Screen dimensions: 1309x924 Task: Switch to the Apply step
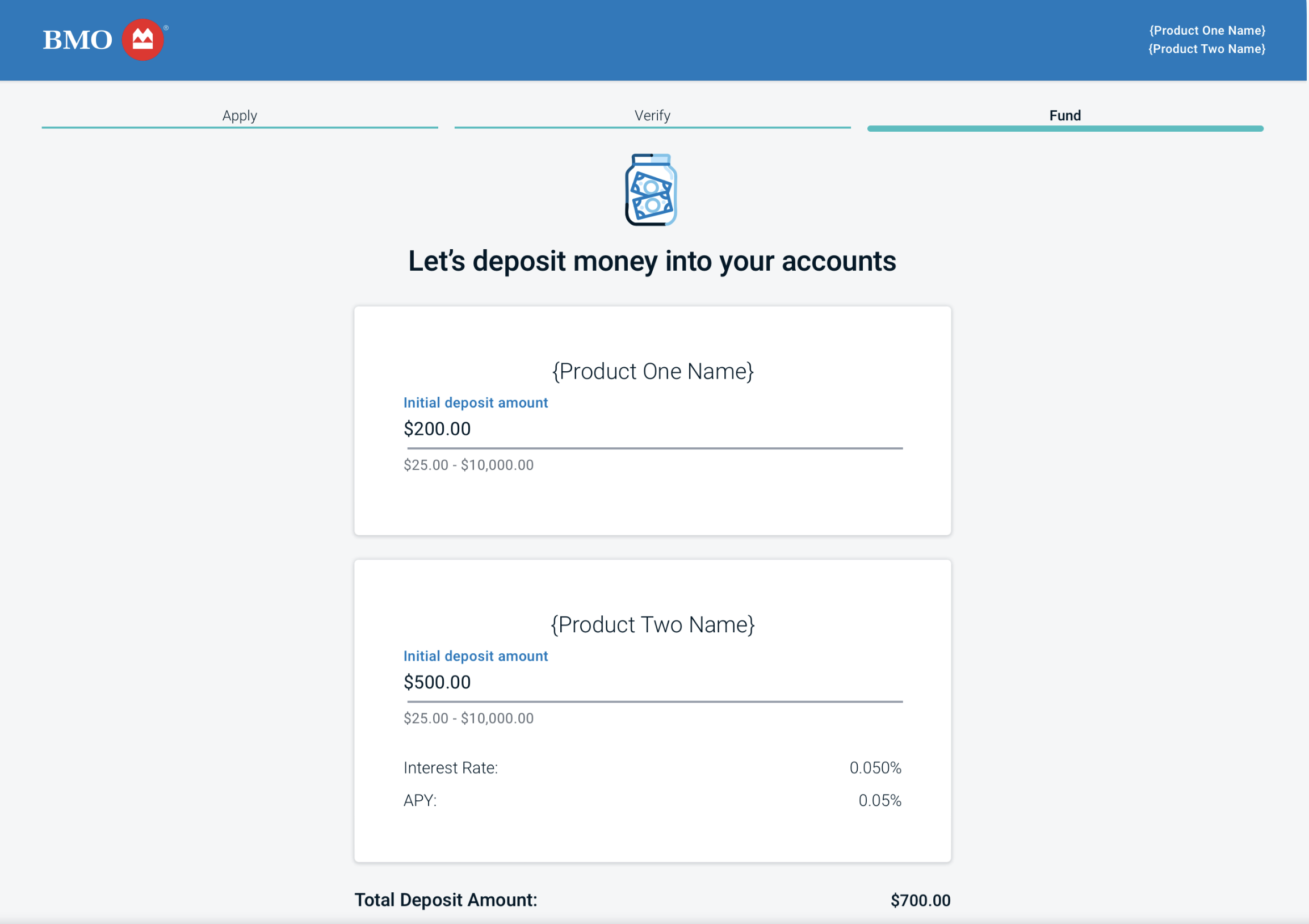coord(240,116)
